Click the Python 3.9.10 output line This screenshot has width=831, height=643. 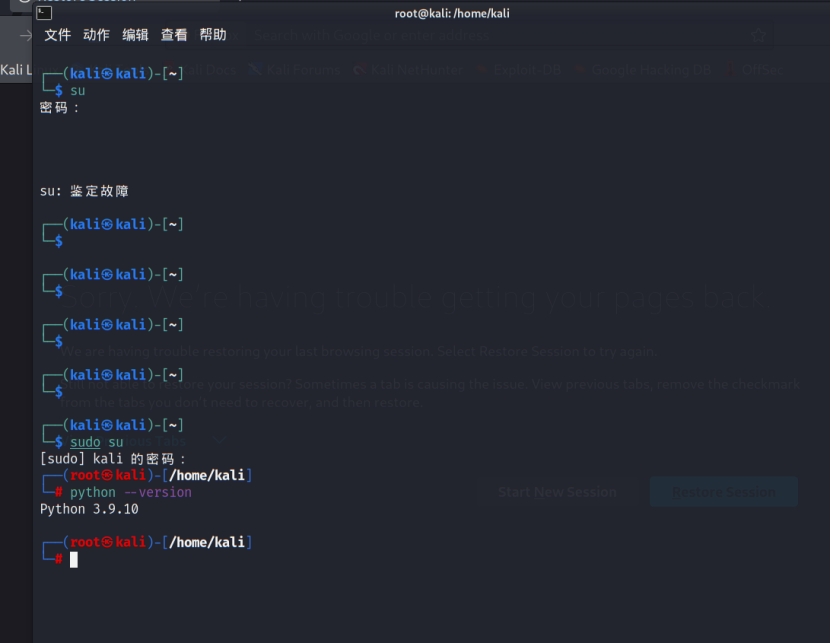click(x=89, y=509)
